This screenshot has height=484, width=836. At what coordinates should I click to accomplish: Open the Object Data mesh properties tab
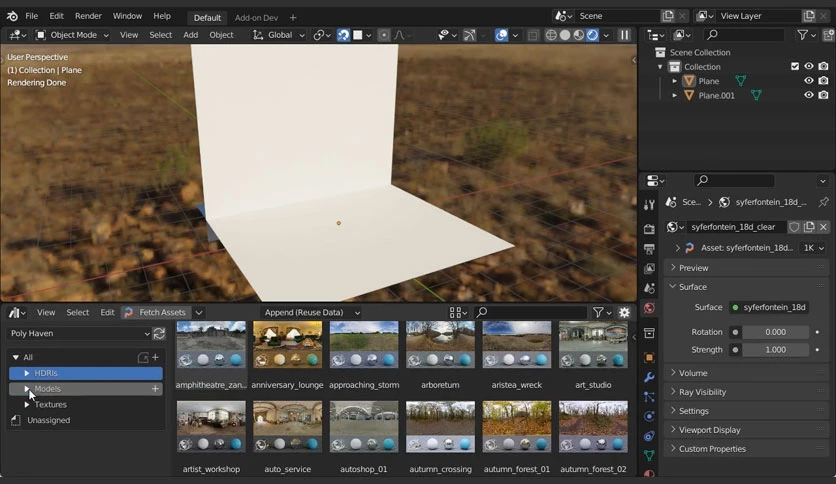coord(649,455)
